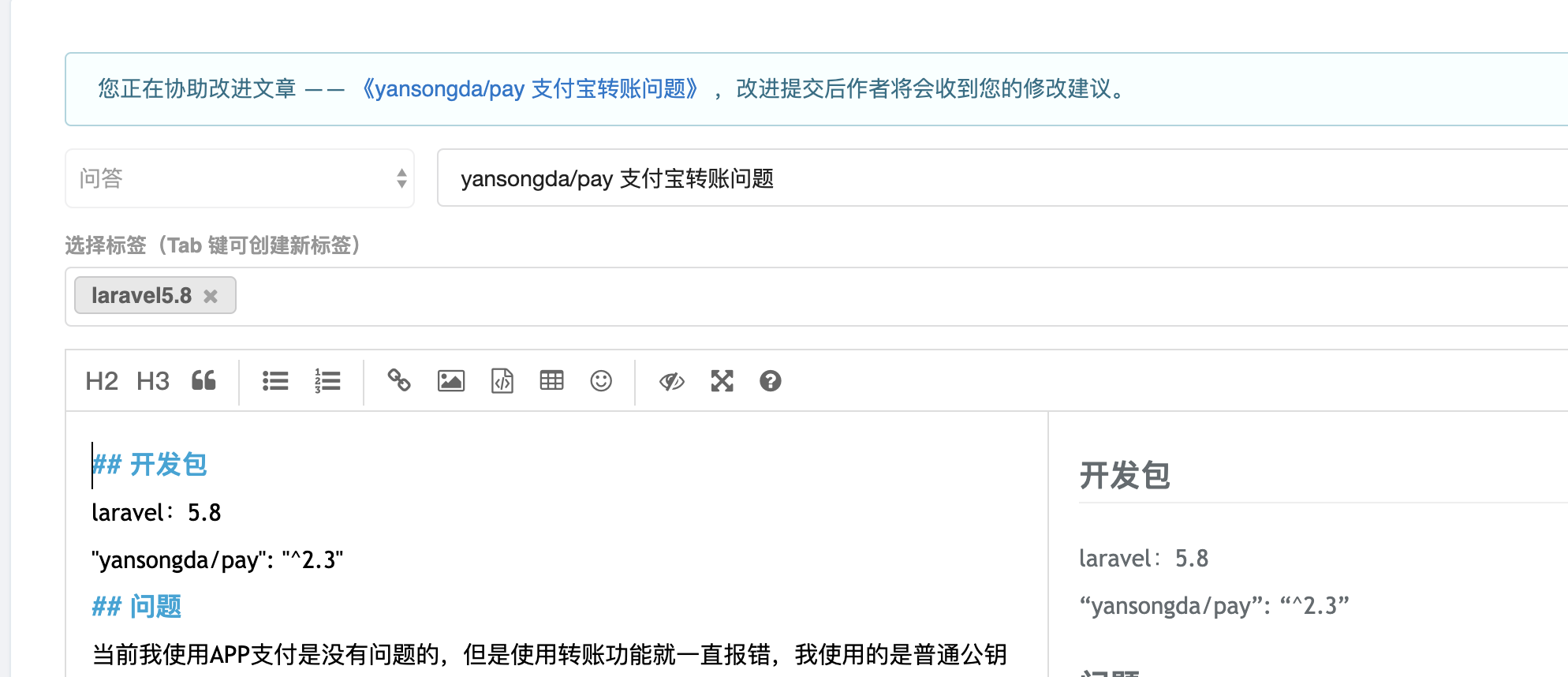This screenshot has height=677, width=1568.
Task: Click the paragraph starting 当前我使用APP支付
Action: (x=550, y=654)
